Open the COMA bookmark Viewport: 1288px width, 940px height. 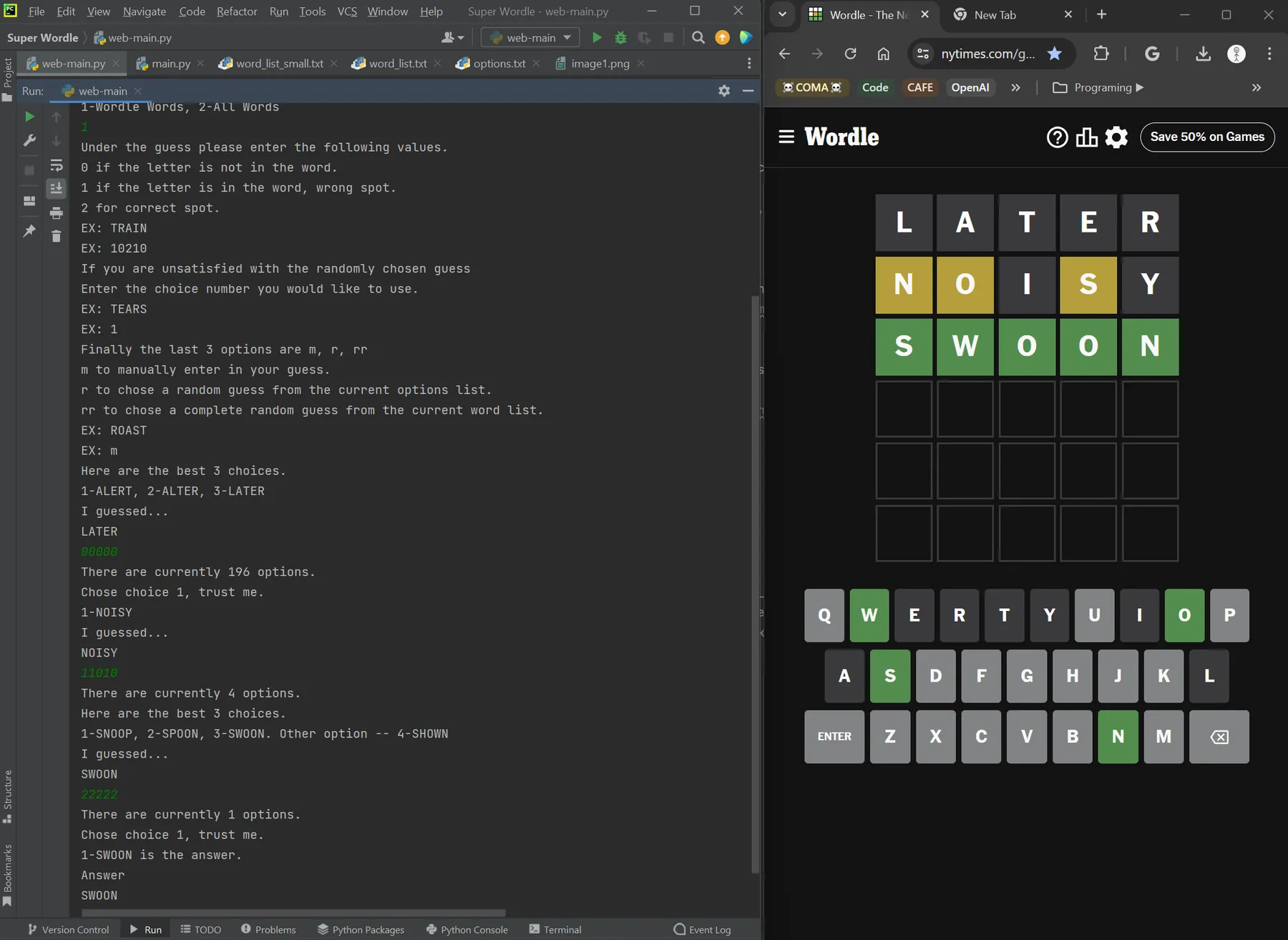click(x=811, y=87)
